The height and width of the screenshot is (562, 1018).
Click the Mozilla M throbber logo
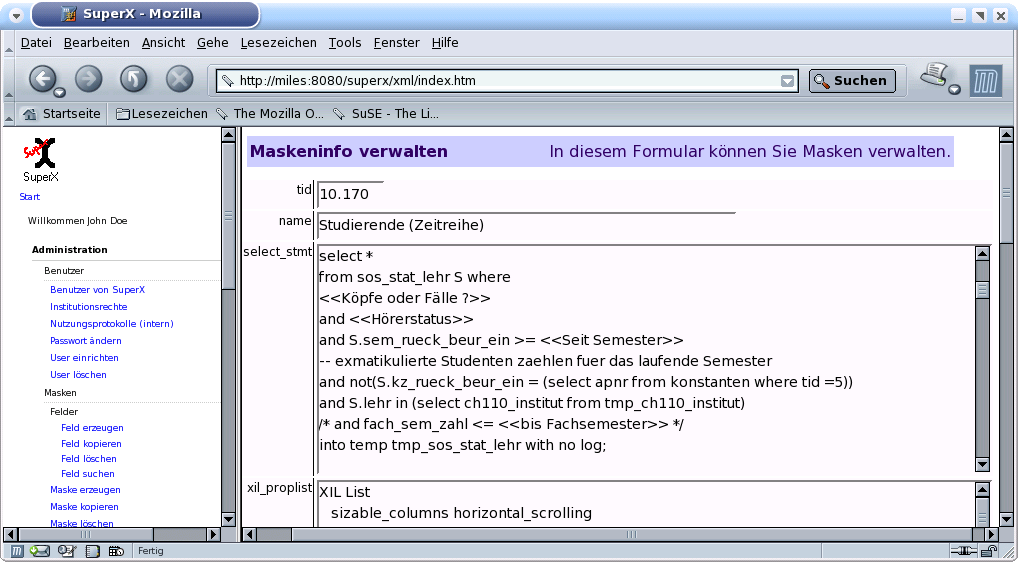[x=986, y=81]
